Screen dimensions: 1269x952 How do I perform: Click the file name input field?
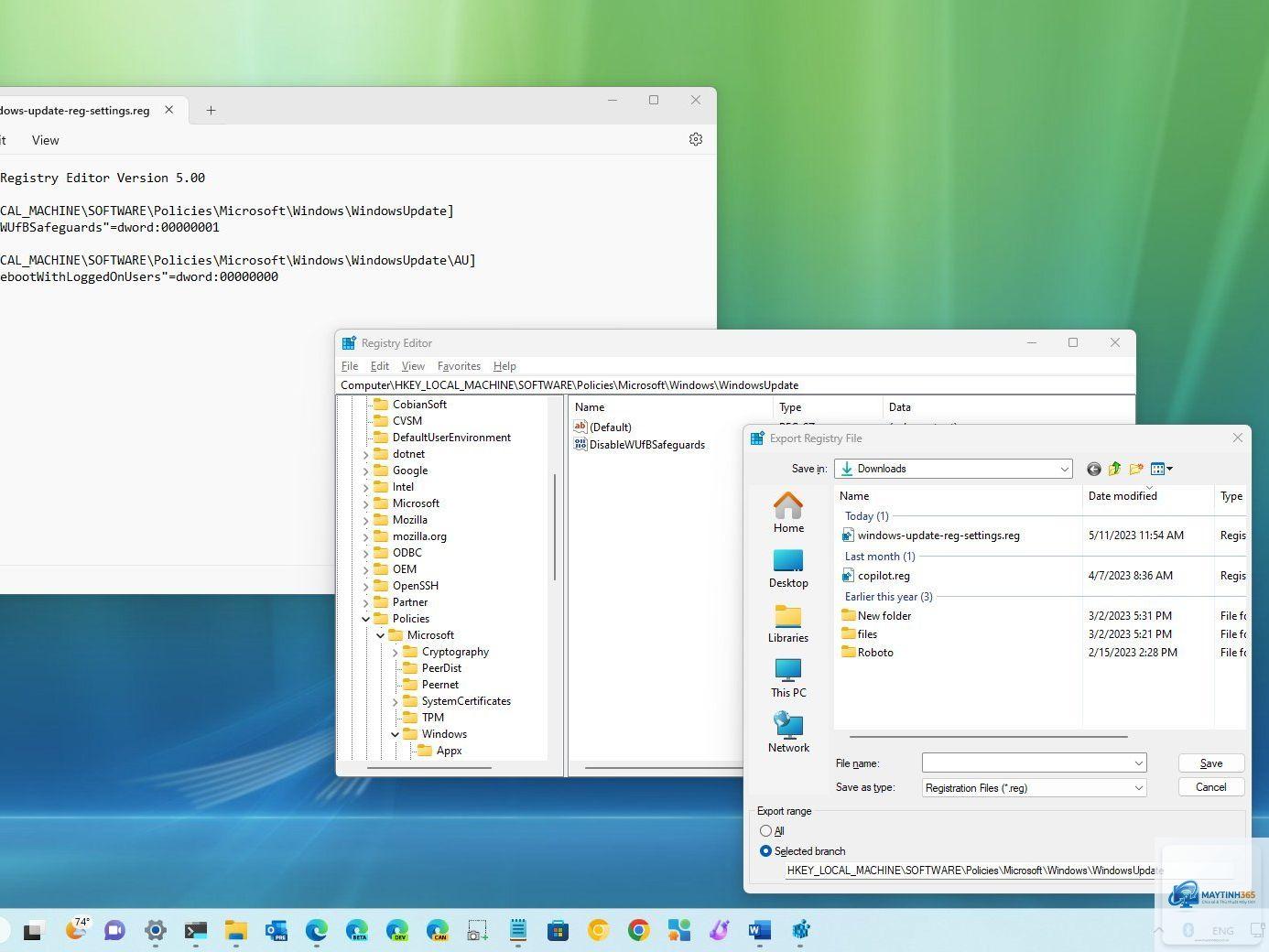click(1026, 763)
